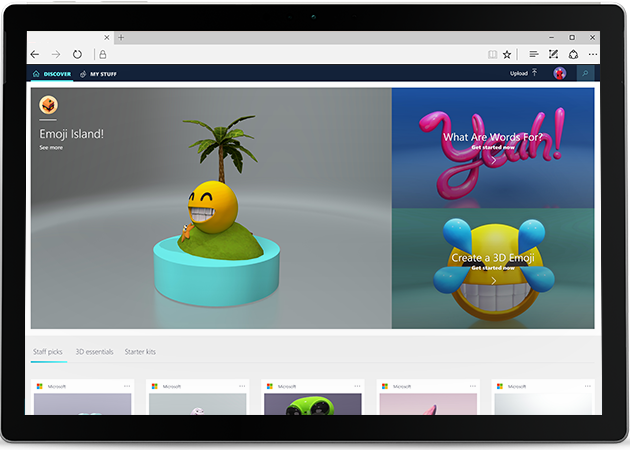630x450 pixels.
Task: Open the Emoji Island 3D model
Action: coord(217,211)
